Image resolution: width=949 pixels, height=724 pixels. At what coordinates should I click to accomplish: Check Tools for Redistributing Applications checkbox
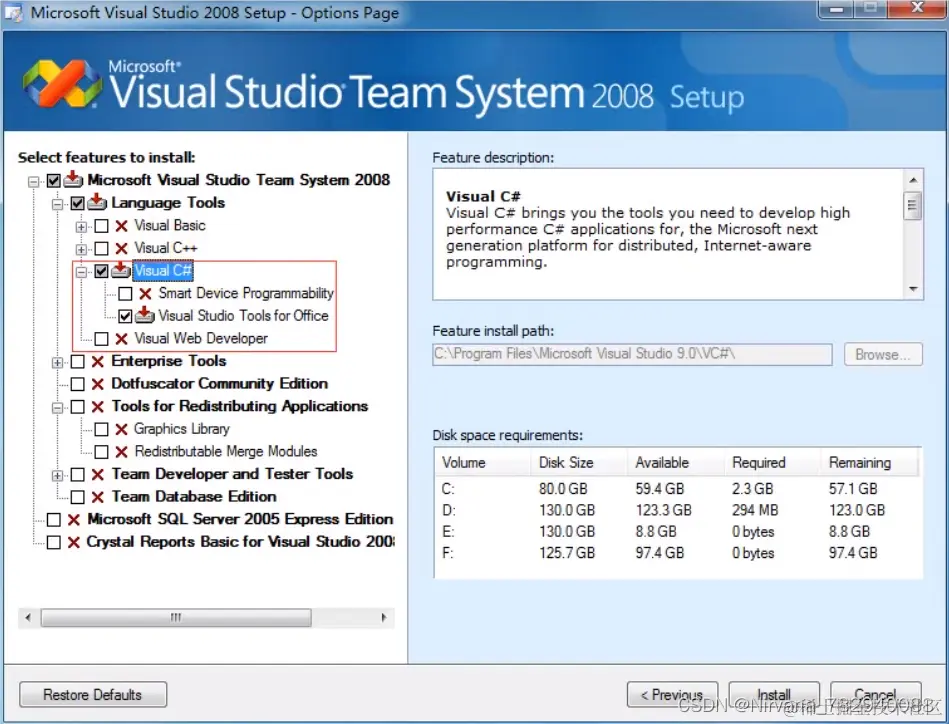point(77,406)
